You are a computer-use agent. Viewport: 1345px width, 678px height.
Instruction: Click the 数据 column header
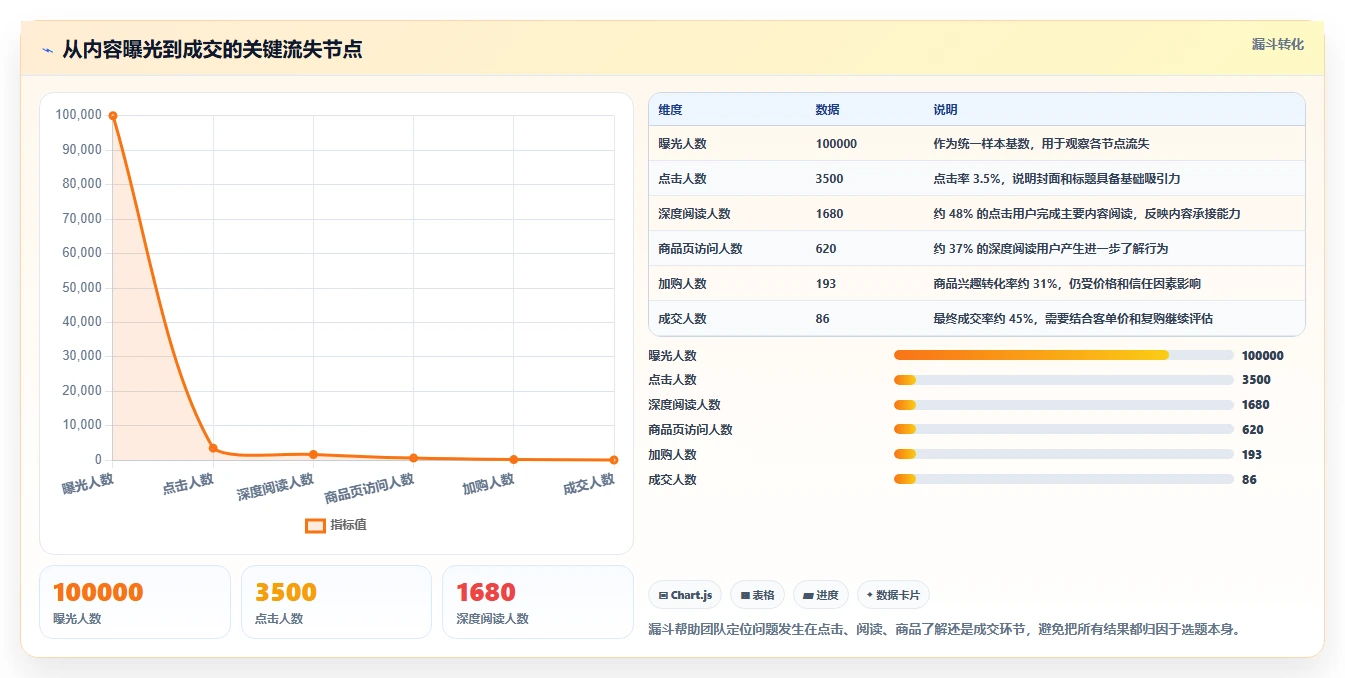point(827,110)
